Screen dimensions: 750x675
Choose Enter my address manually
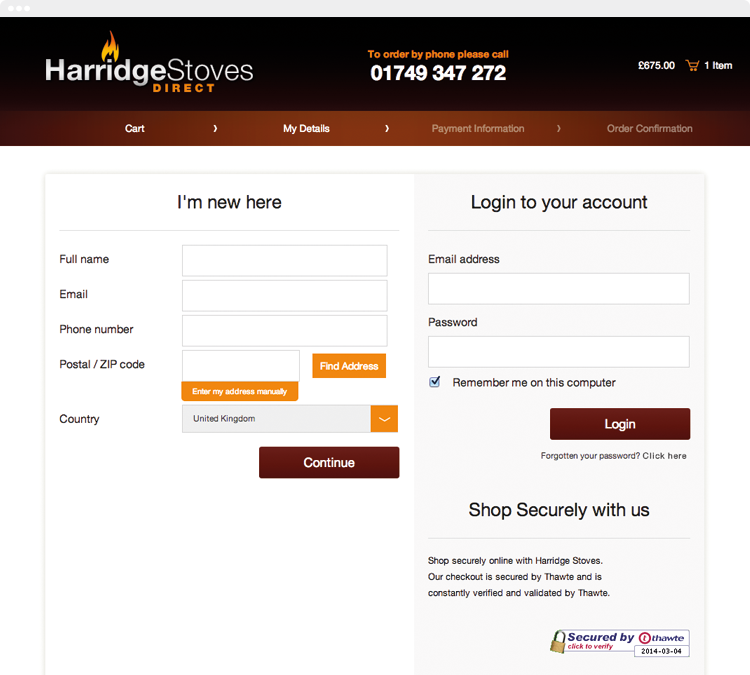click(x=240, y=391)
